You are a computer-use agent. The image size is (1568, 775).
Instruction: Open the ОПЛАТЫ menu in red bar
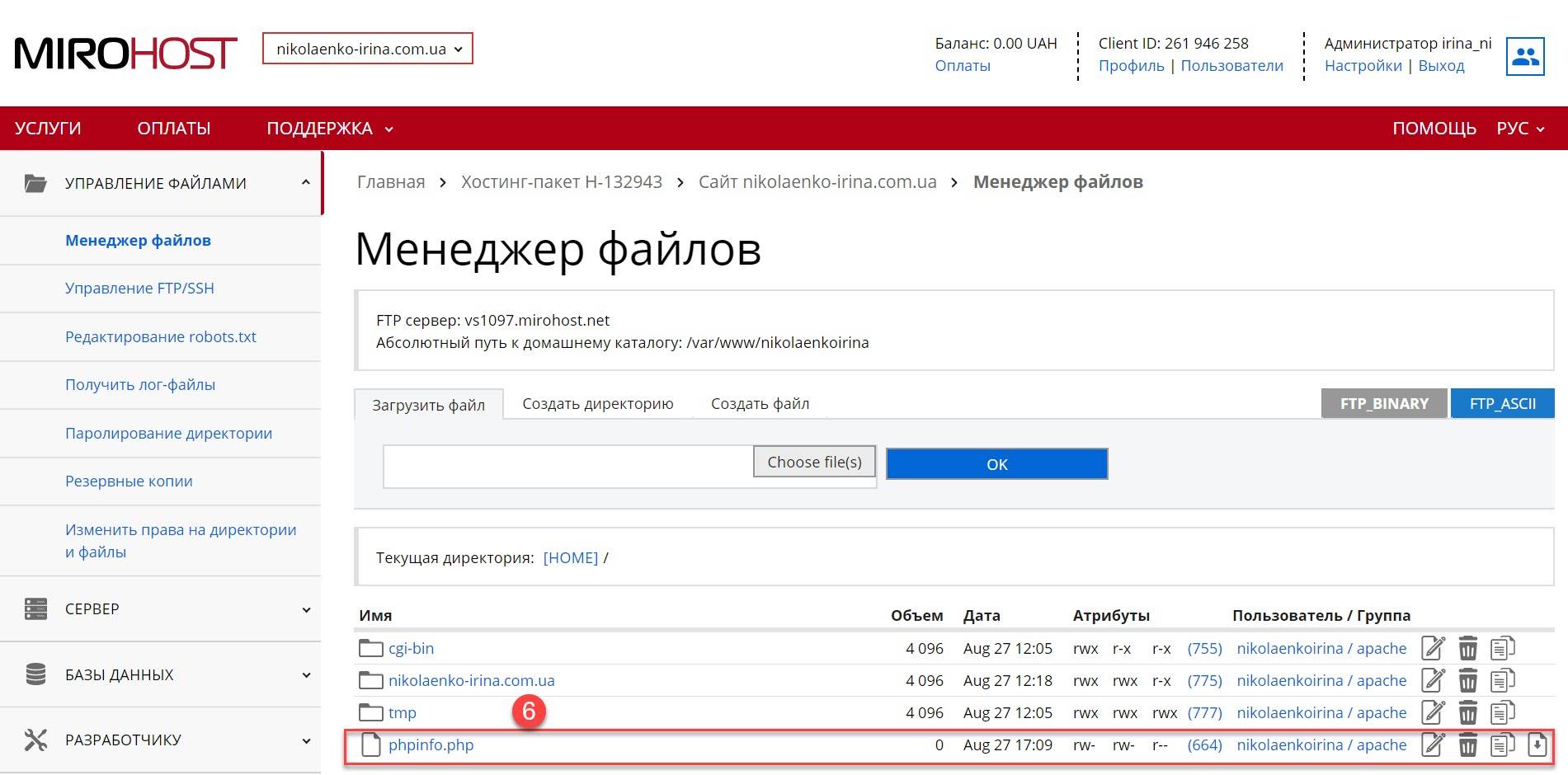tap(174, 129)
